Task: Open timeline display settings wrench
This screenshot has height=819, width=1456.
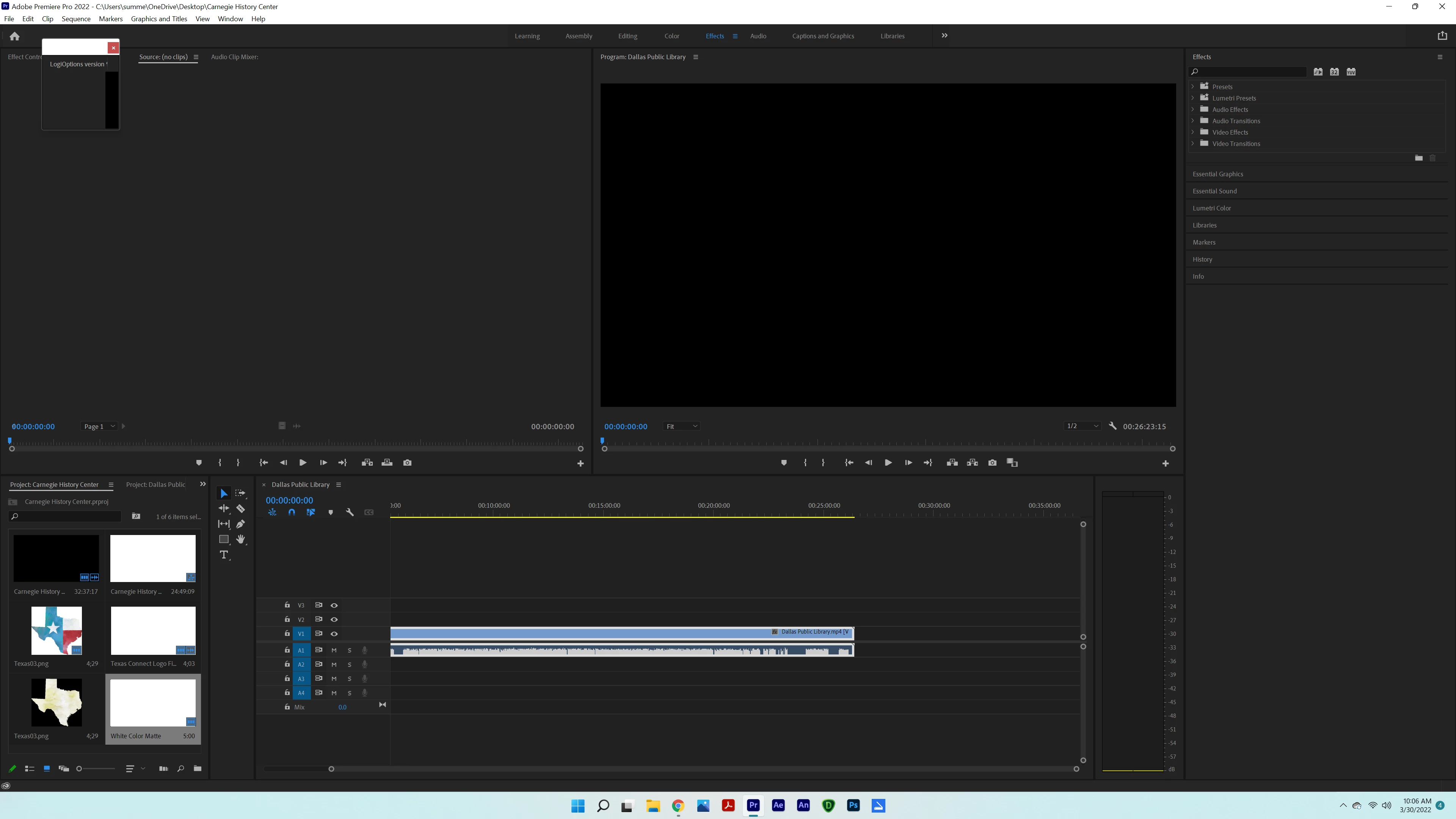Action: coord(350,513)
